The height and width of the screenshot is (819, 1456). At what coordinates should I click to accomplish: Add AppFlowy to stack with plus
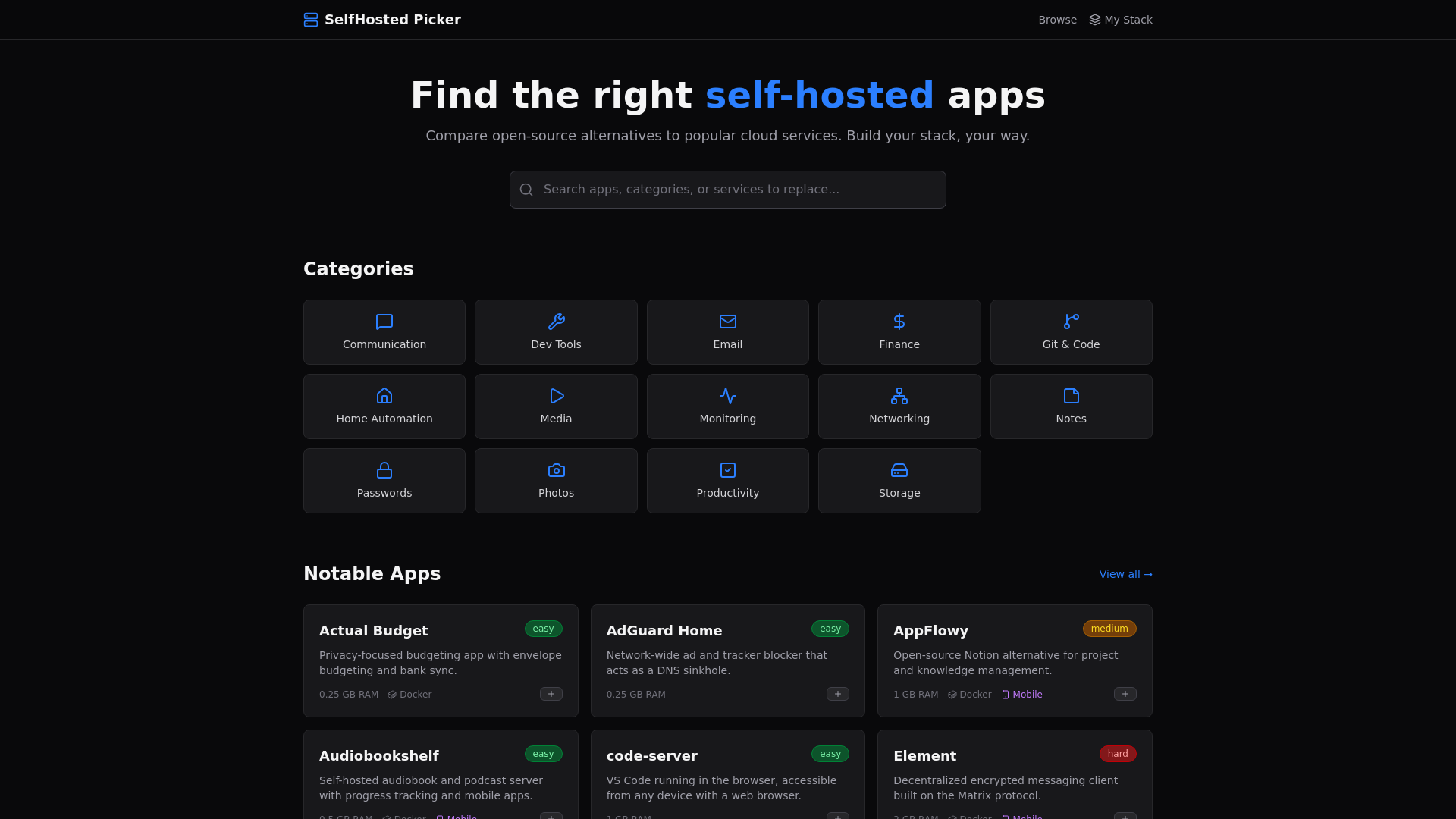click(1125, 694)
